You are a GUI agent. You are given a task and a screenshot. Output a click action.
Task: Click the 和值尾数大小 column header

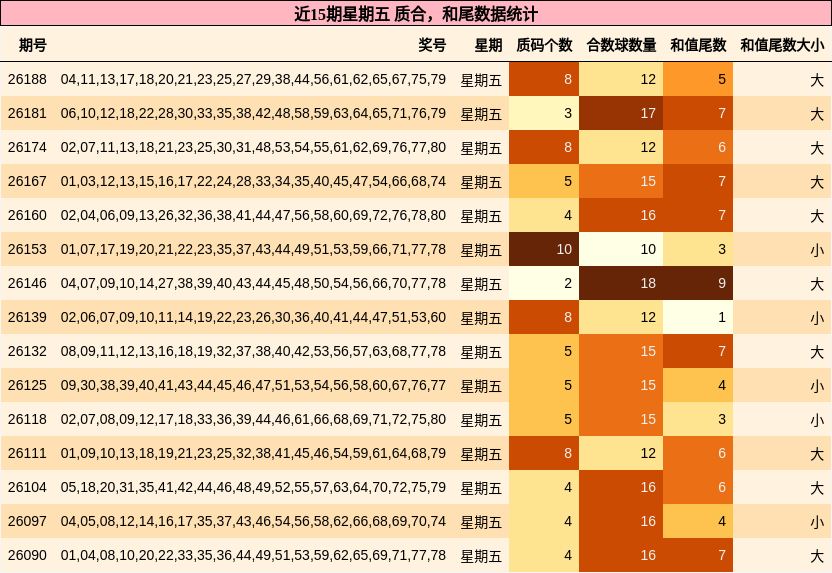[x=782, y=45]
